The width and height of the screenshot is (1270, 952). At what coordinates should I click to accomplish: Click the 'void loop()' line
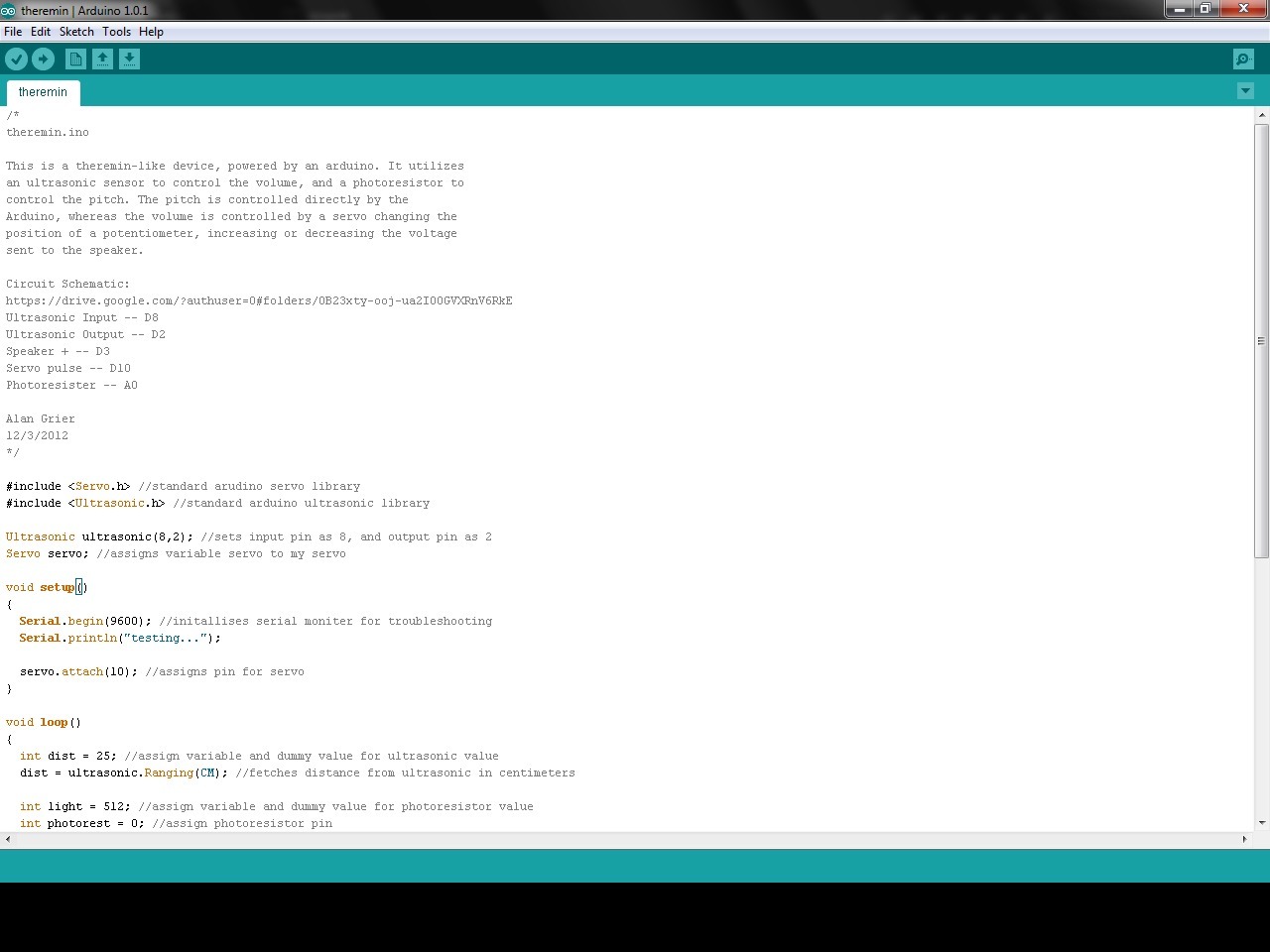click(x=44, y=722)
